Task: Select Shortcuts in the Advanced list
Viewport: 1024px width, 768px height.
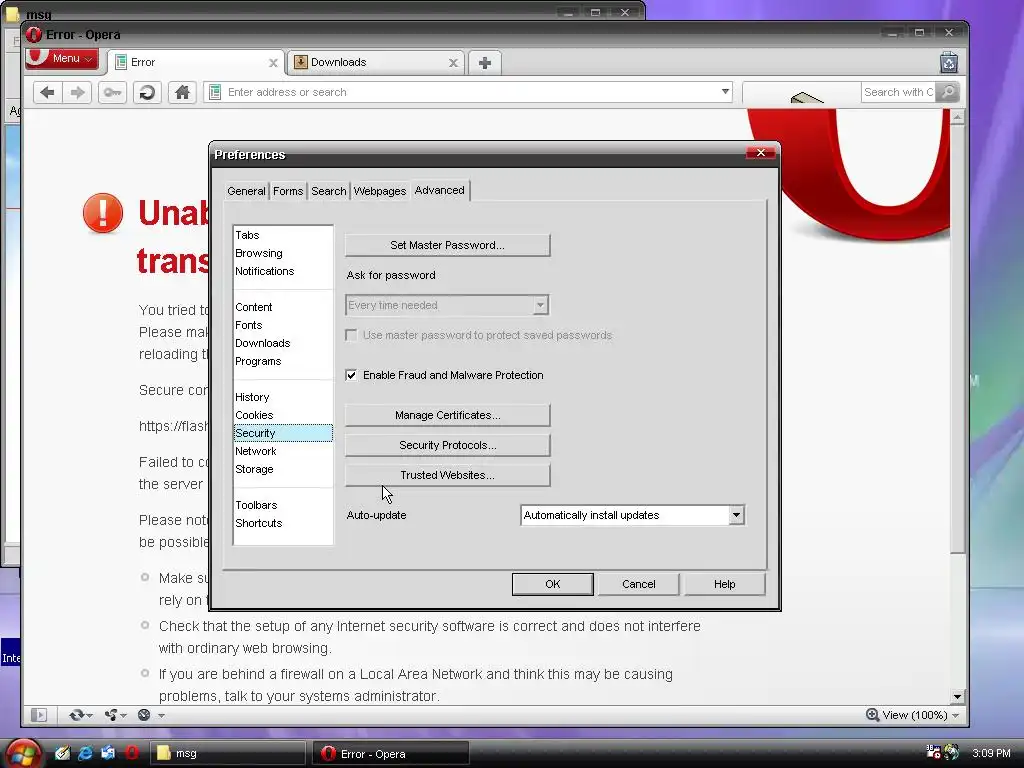Action: [283, 523]
